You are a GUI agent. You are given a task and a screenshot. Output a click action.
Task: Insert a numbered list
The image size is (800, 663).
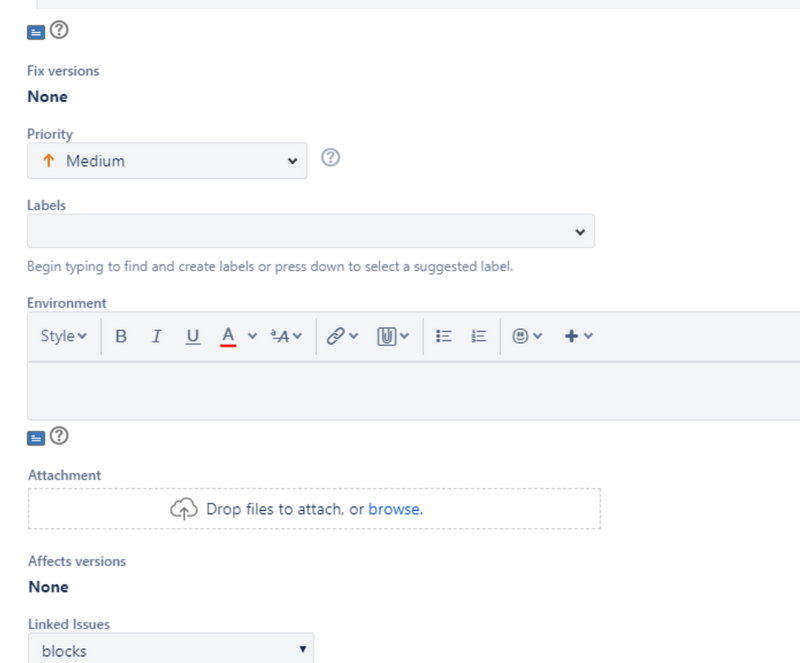[x=479, y=337]
